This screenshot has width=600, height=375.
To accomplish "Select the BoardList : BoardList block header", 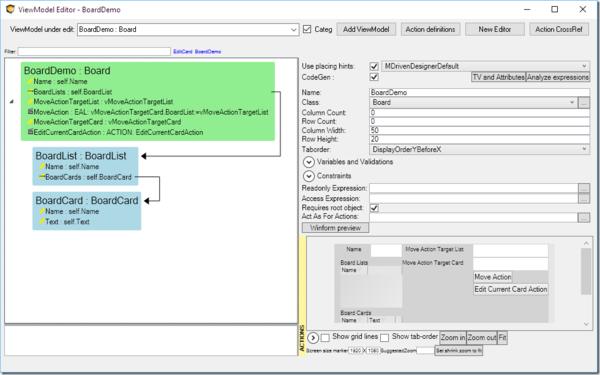I will click(x=81, y=156).
